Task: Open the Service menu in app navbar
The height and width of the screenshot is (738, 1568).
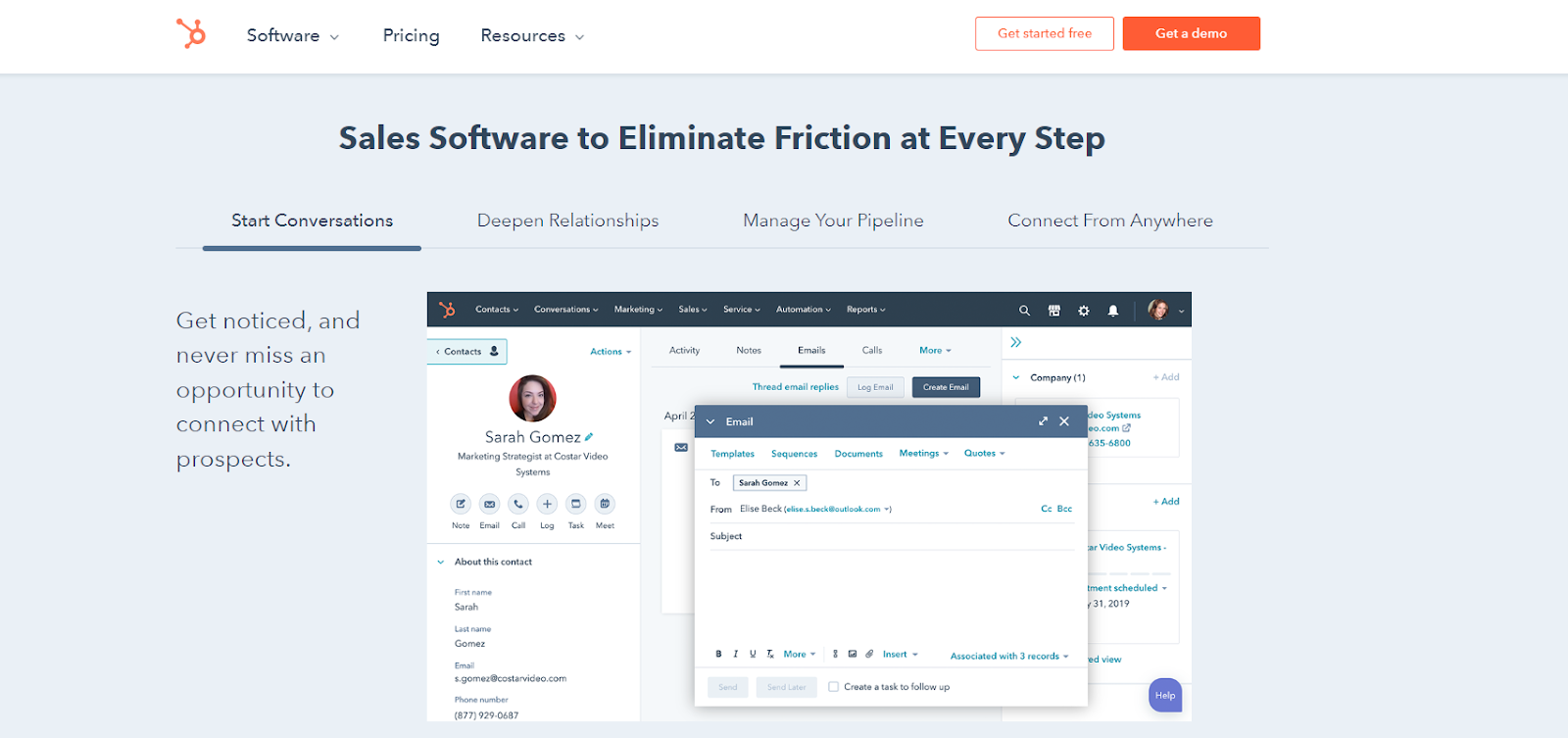Action: [x=742, y=310]
